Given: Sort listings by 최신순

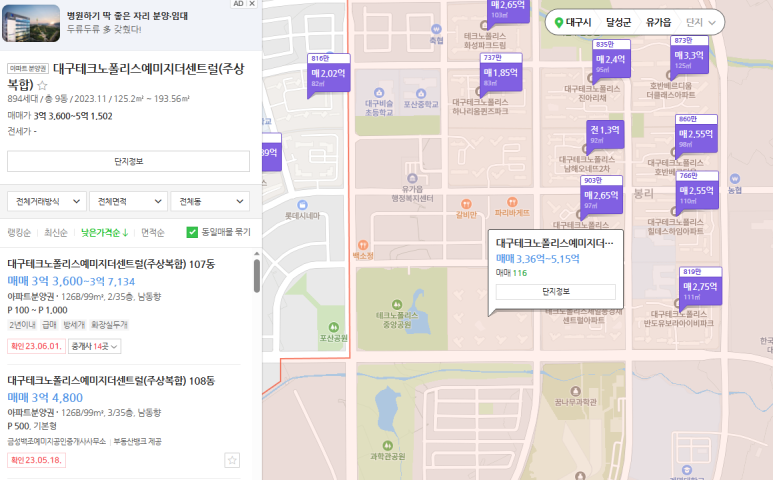Looking at the screenshot, I should coord(55,233).
